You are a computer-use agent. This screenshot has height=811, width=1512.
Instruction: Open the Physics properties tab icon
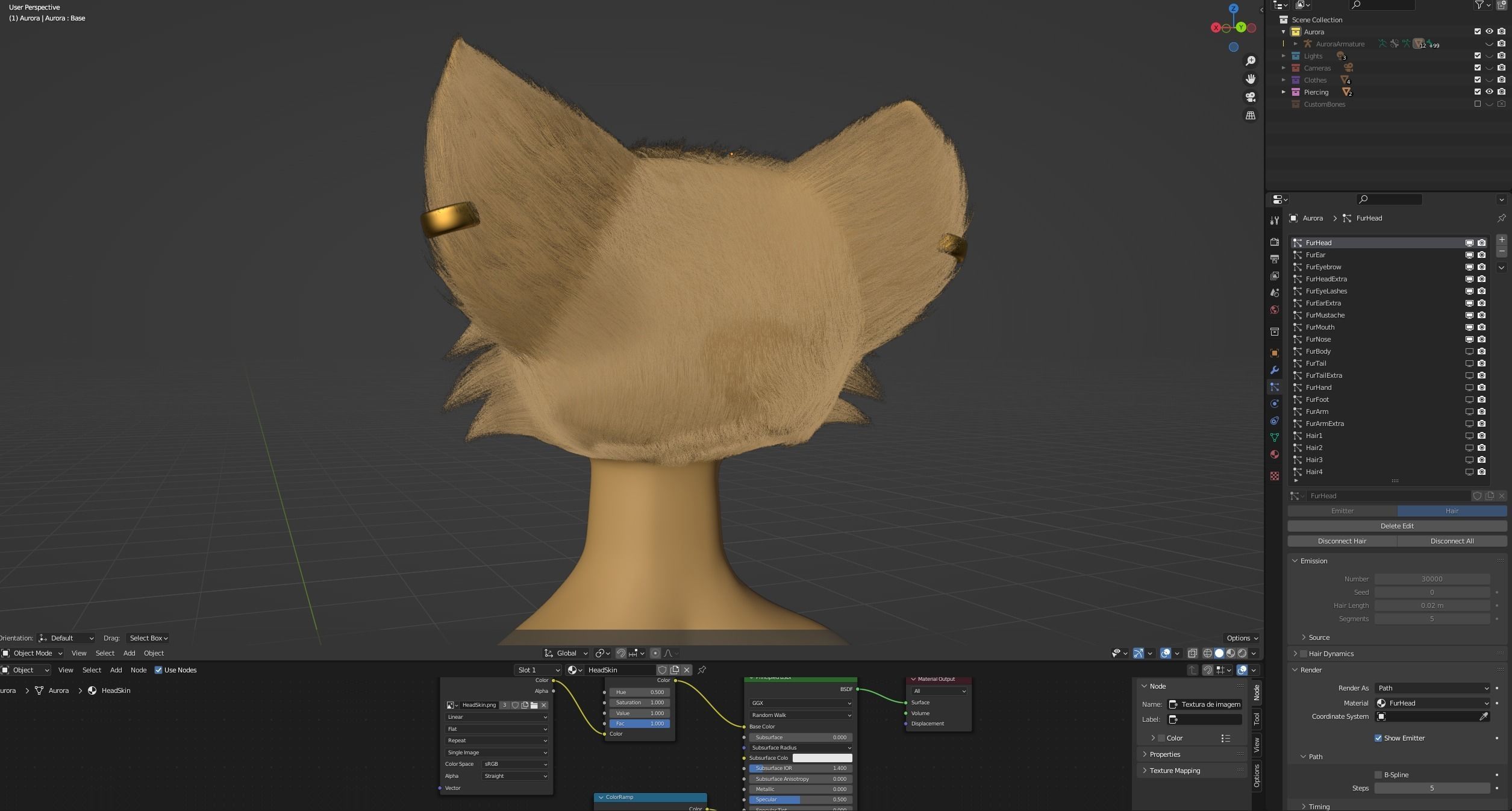(x=1274, y=404)
